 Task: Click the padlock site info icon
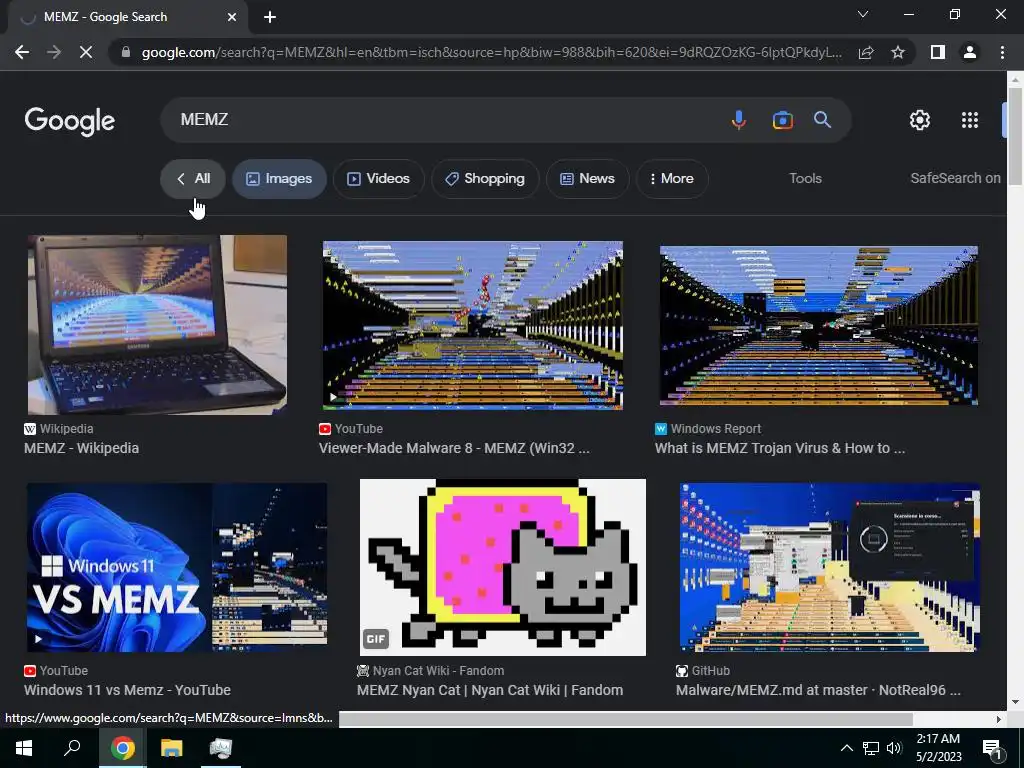[x=126, y=52]
